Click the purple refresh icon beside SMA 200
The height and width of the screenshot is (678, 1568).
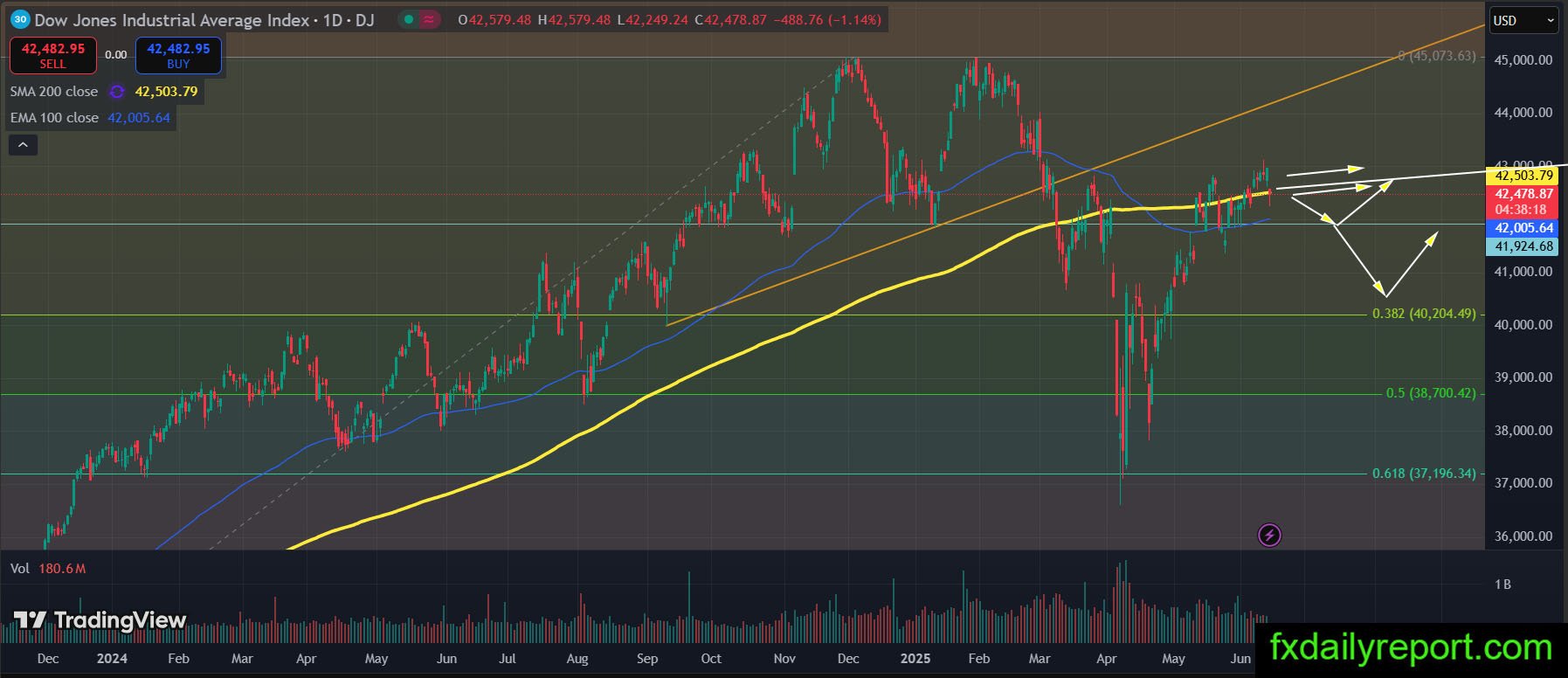[117, 92]
